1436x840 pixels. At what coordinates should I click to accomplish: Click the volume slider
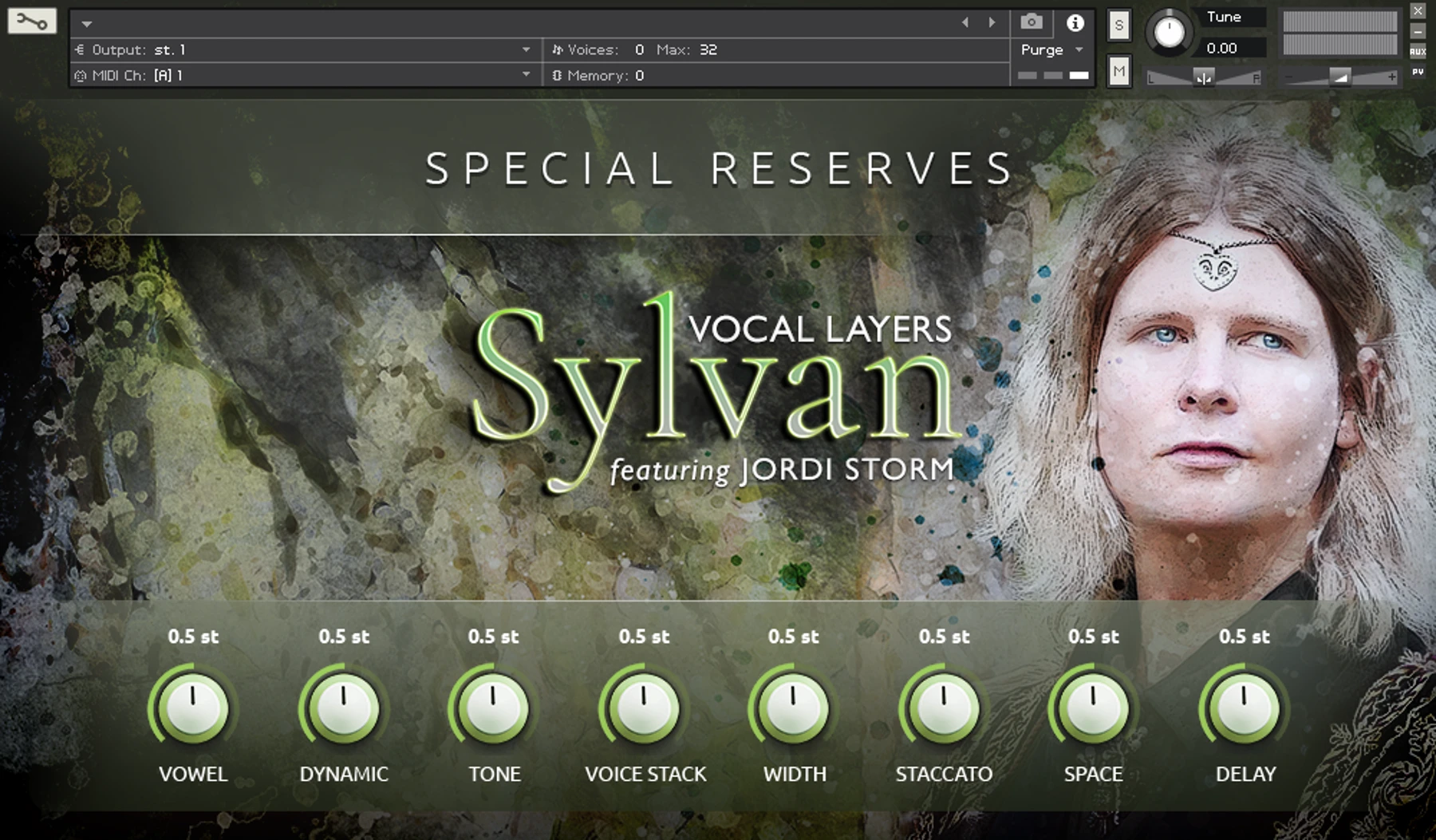click(x=1339, y=77)
